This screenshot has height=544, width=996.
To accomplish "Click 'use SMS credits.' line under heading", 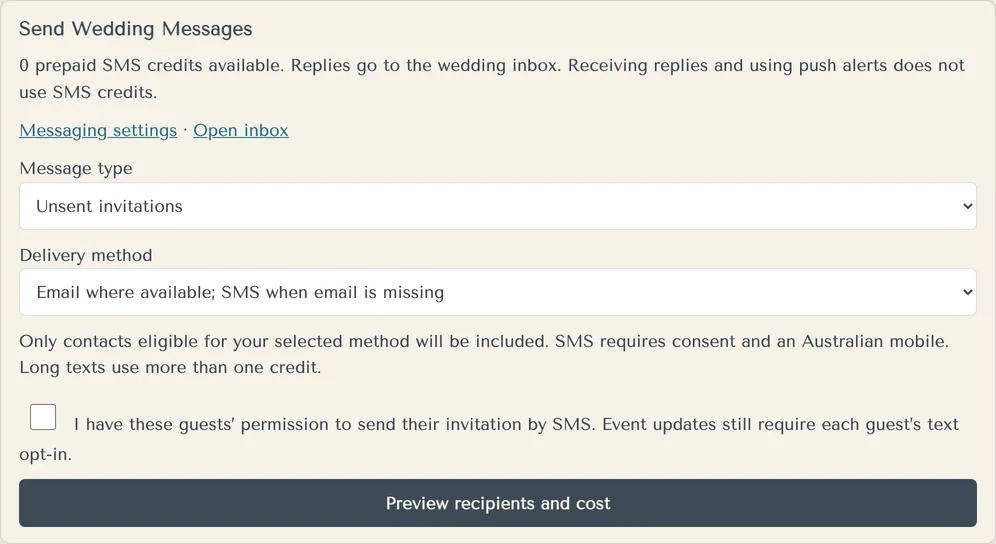I will click(x=88, y=92).
